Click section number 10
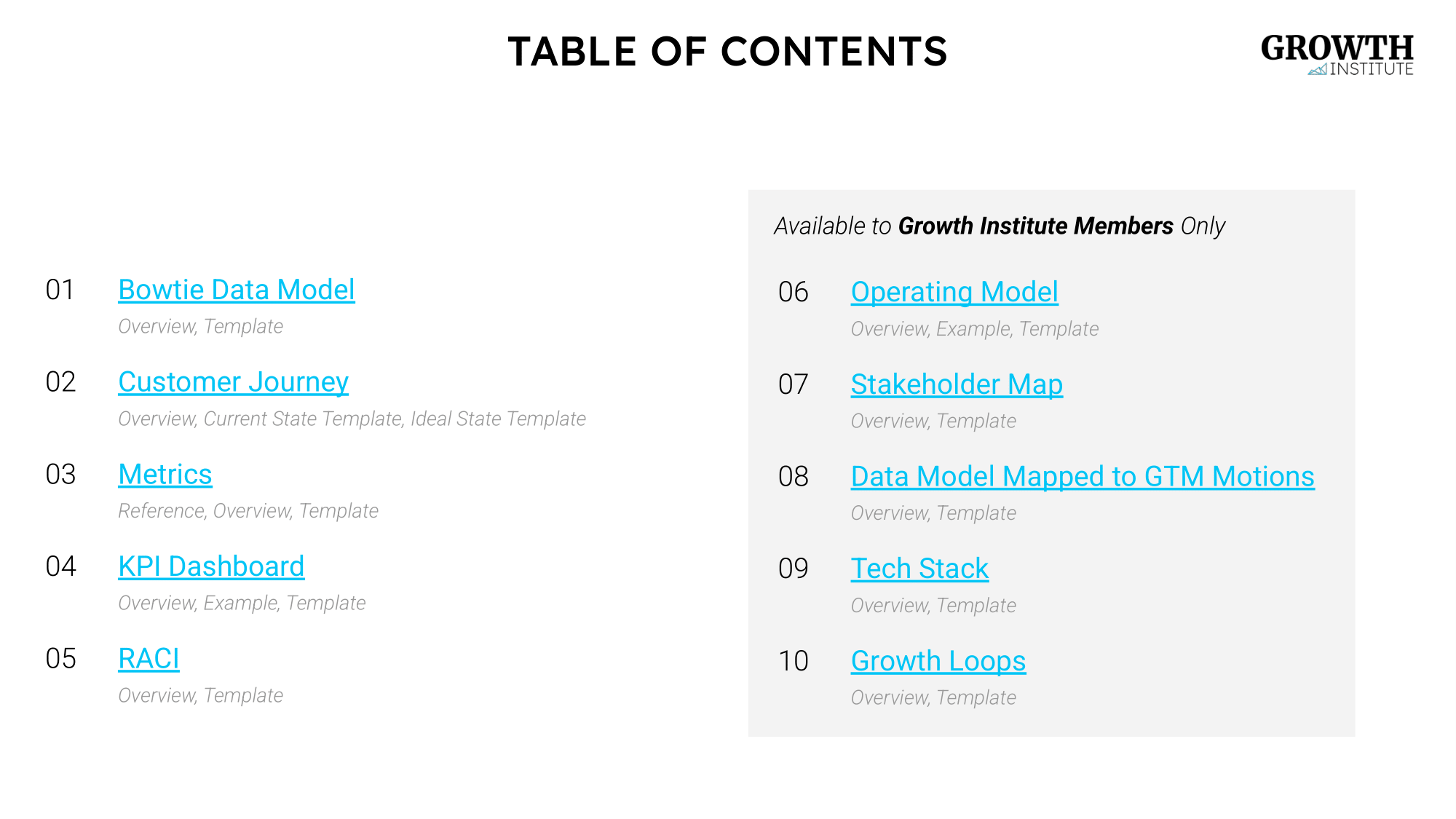Screen dimensions: 1456x819 793,661
